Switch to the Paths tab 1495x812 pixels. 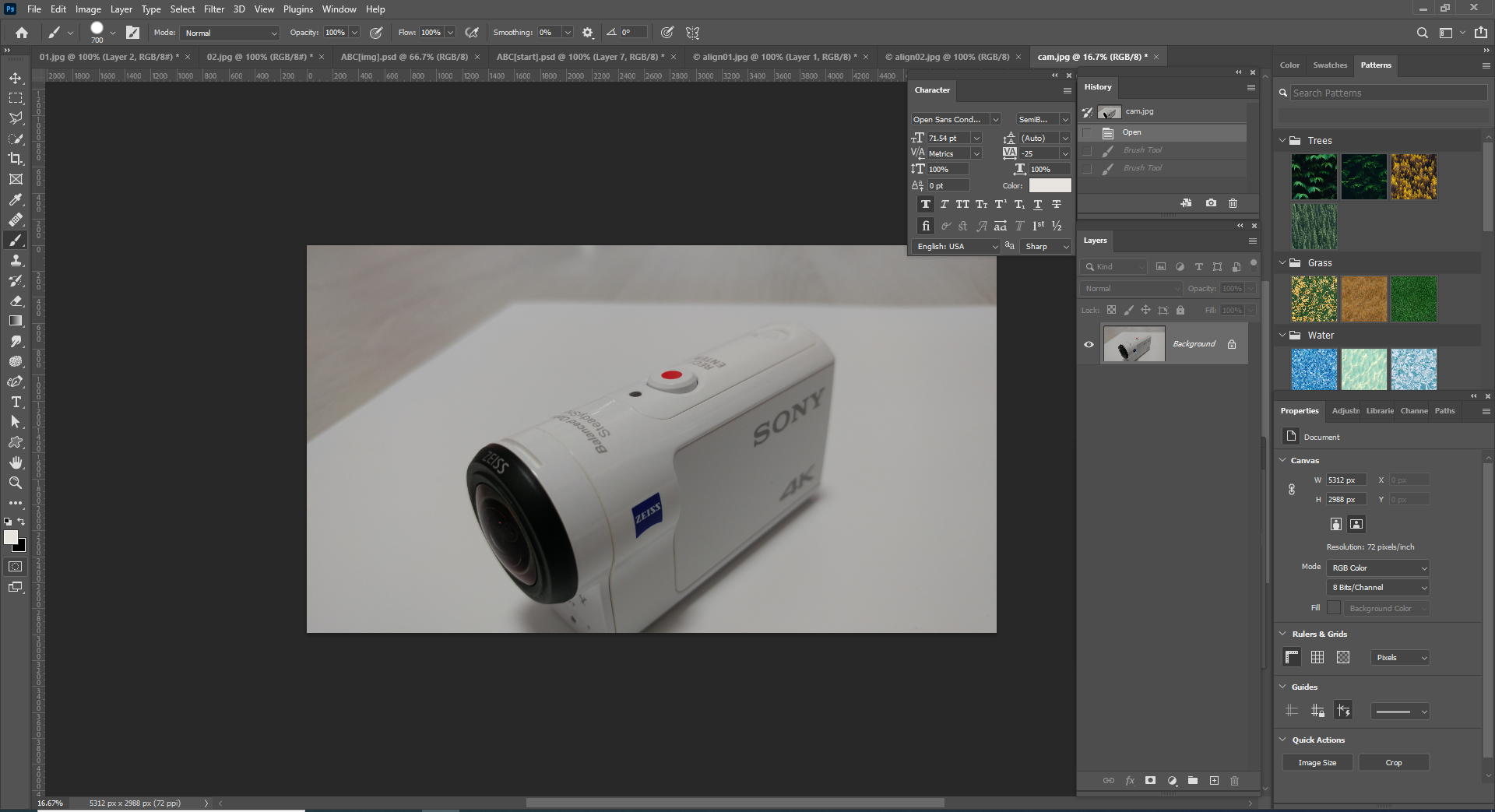[x=1445, y=411]
